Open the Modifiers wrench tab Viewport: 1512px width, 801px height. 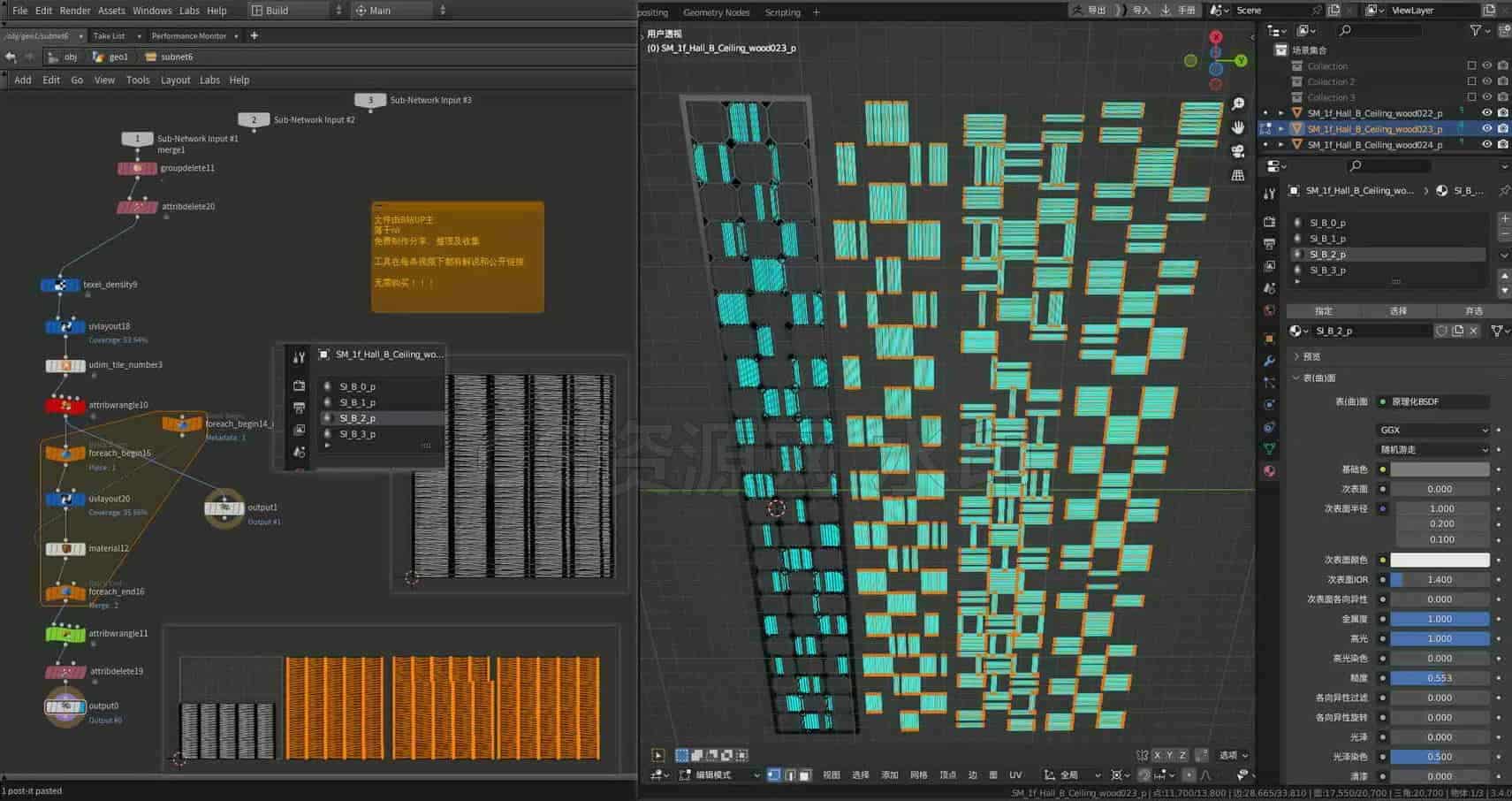pos(1270,361)
